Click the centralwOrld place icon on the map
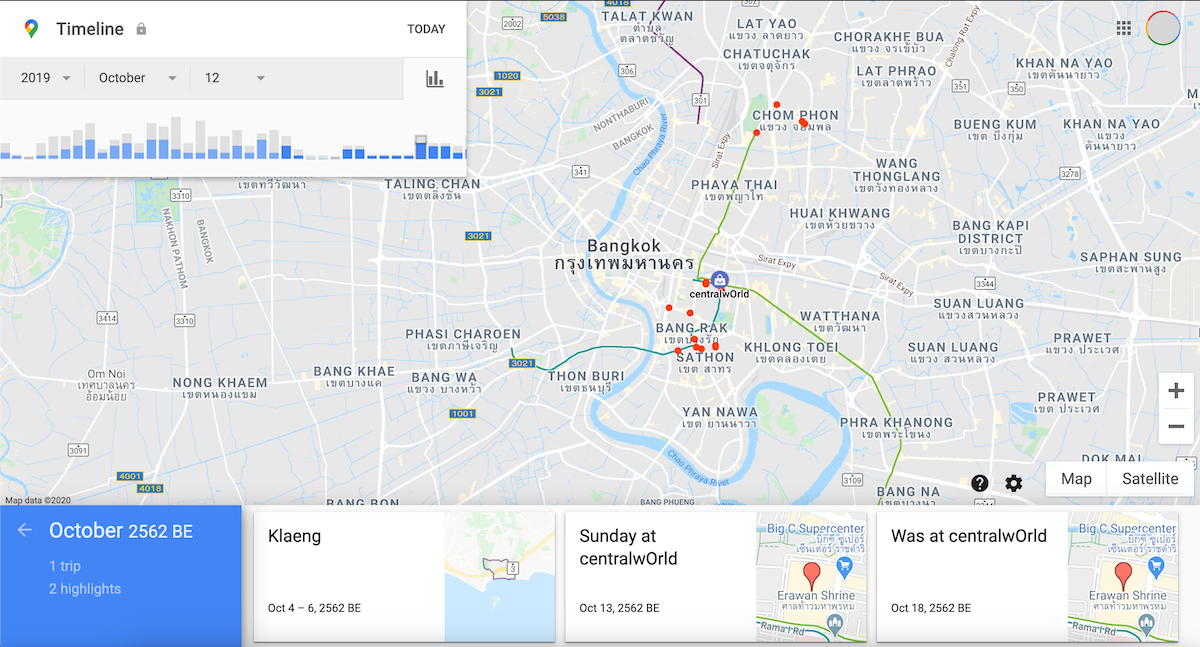Image resolution: width=1200 pixels, height=647 pixels. 718,280
